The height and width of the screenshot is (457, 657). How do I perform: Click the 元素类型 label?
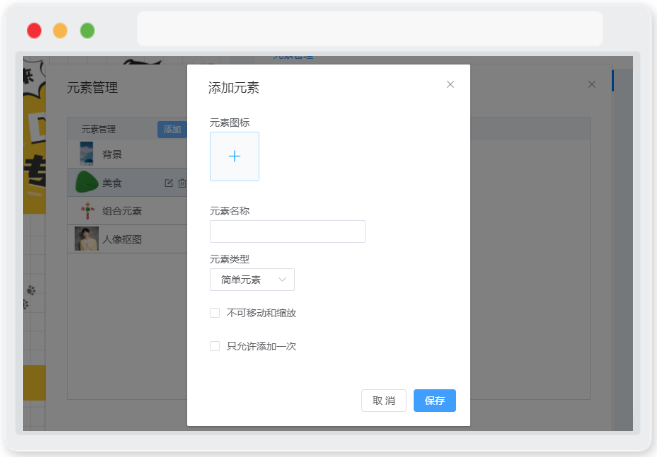pos(230,259)
